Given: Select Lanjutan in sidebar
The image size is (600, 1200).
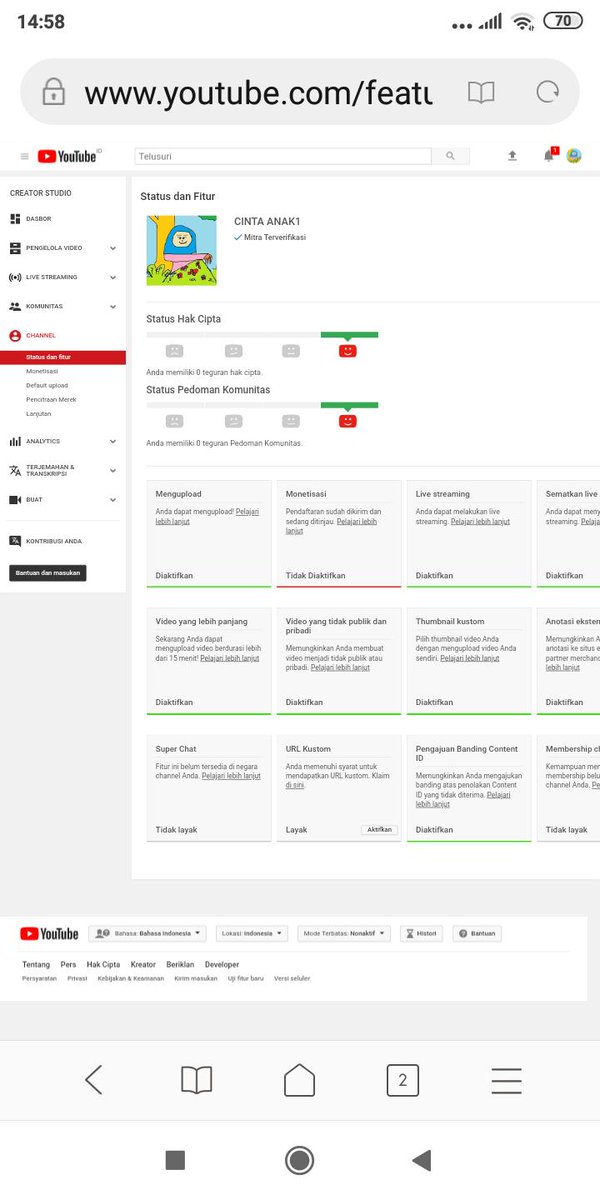Looking at the screenshot, I should pos(38,413).
